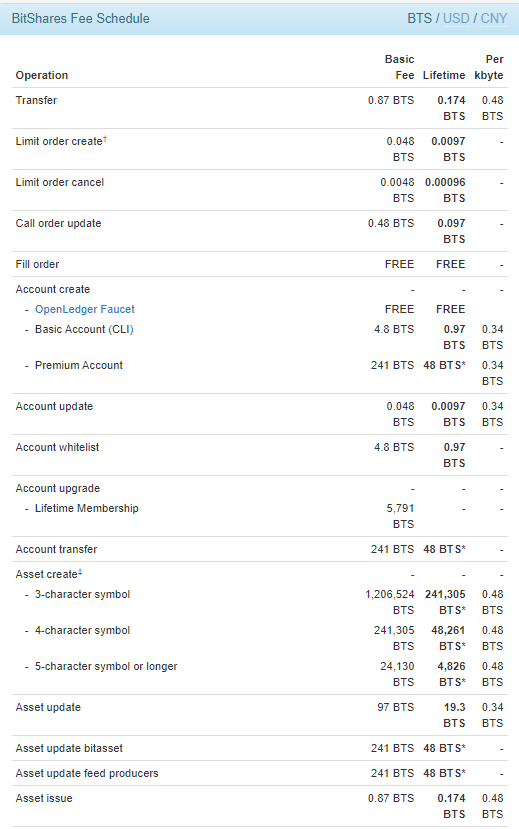Click the 0.48 BTS Call order update fee
The height and width of the screenshot is (829, 519).
pos(391,223)
